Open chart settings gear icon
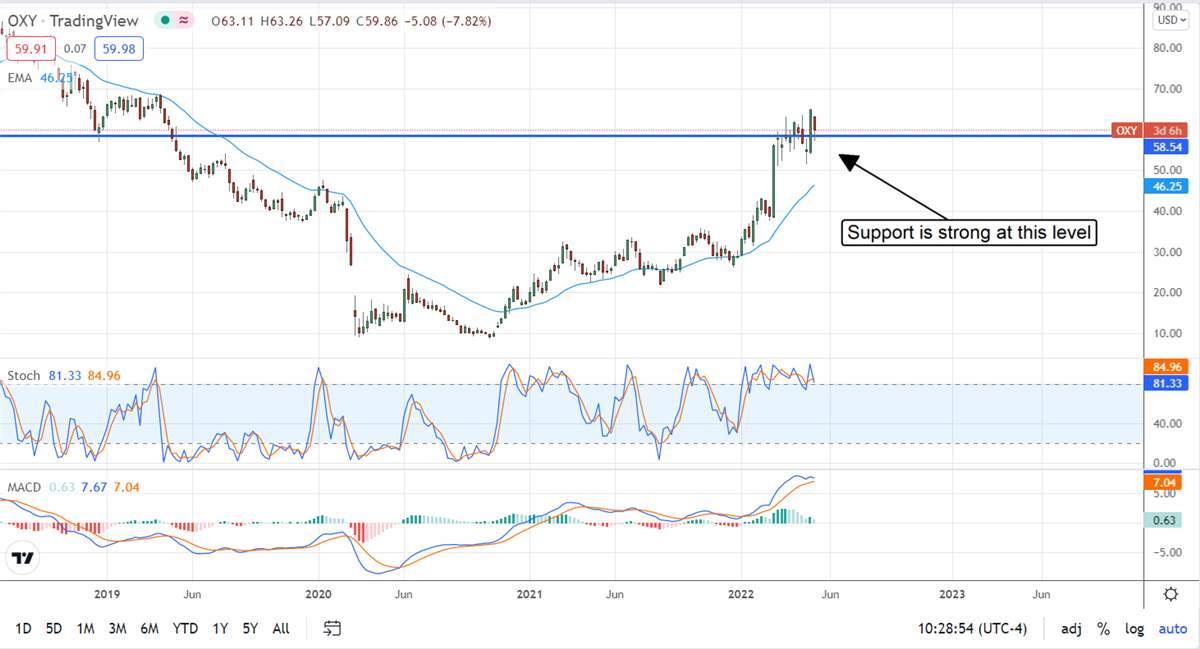 tap(1170, 593)
